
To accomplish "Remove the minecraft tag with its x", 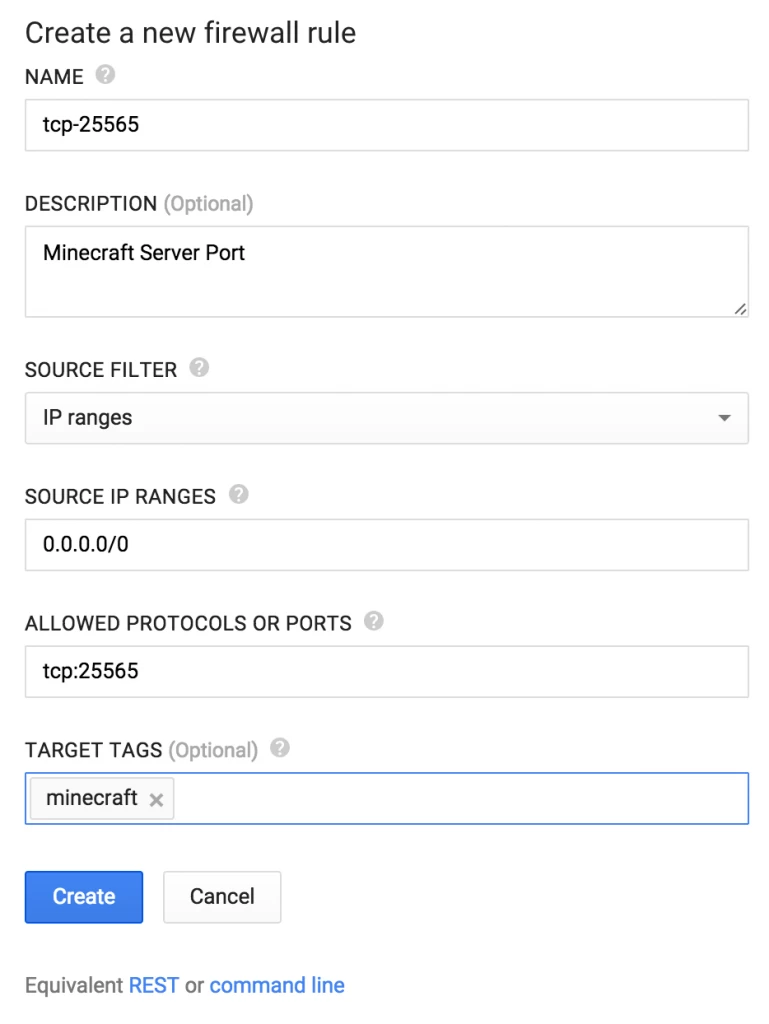I will point(156,800).
